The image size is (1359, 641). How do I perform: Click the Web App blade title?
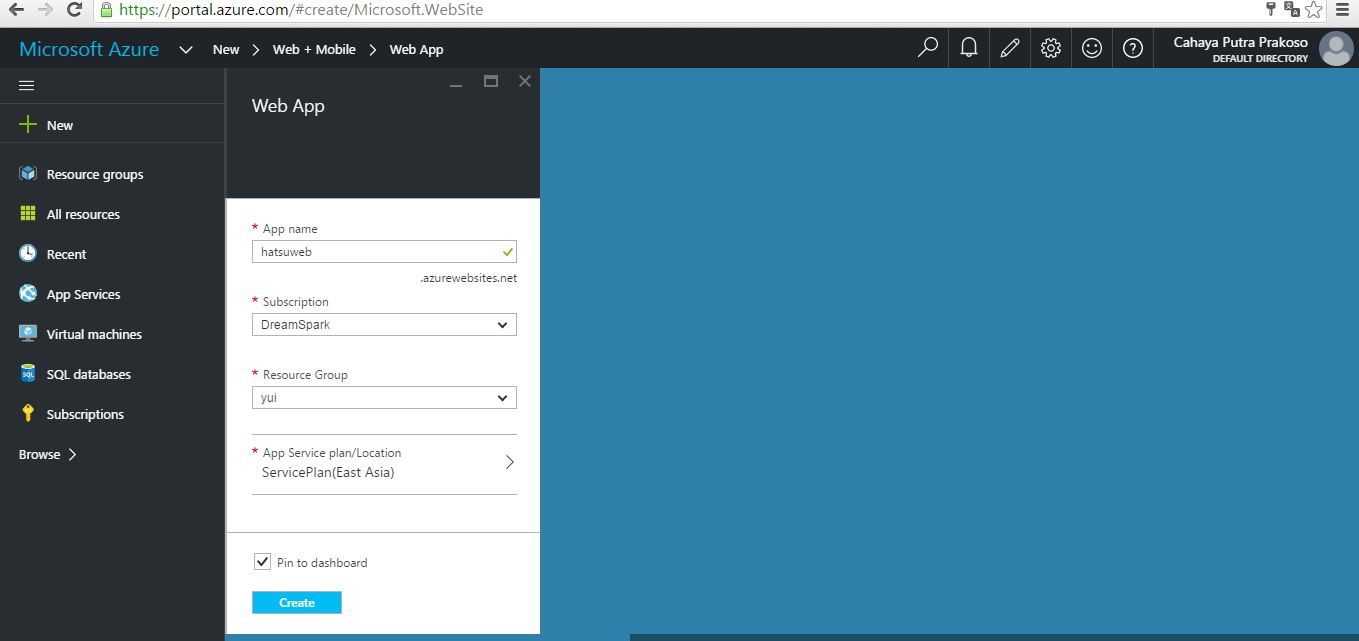(x=288, y=105)
